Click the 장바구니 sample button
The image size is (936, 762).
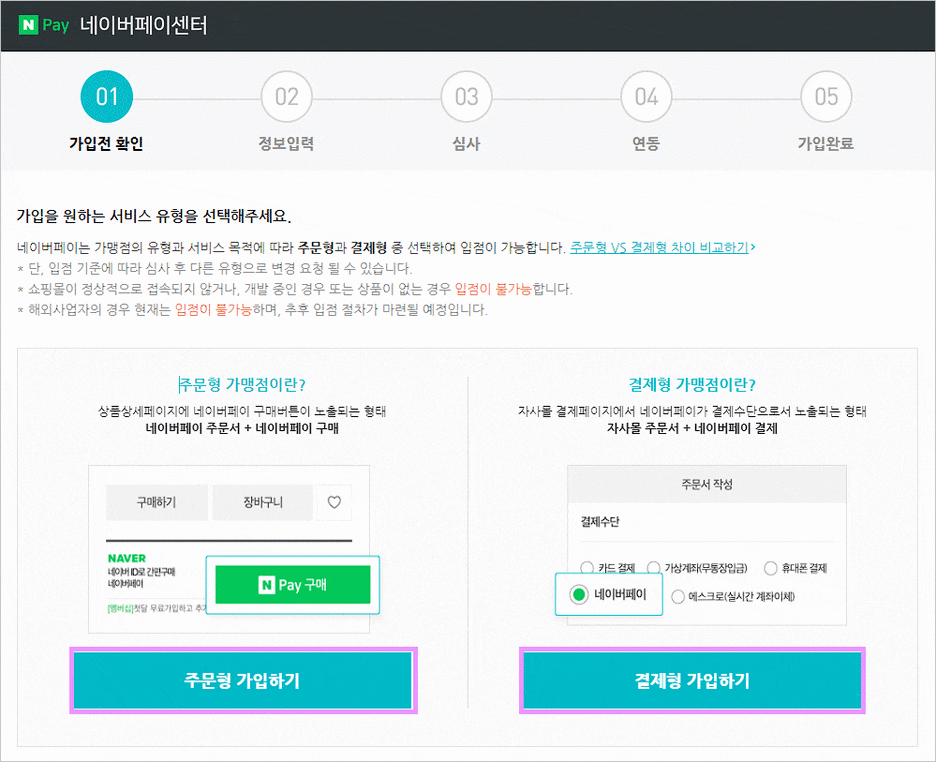click(x=263, y=502)
